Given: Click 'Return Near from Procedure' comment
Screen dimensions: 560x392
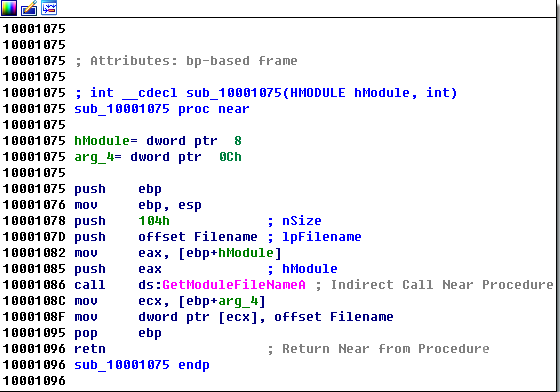Looking at the screenshot, I should (x=386, y=349).
